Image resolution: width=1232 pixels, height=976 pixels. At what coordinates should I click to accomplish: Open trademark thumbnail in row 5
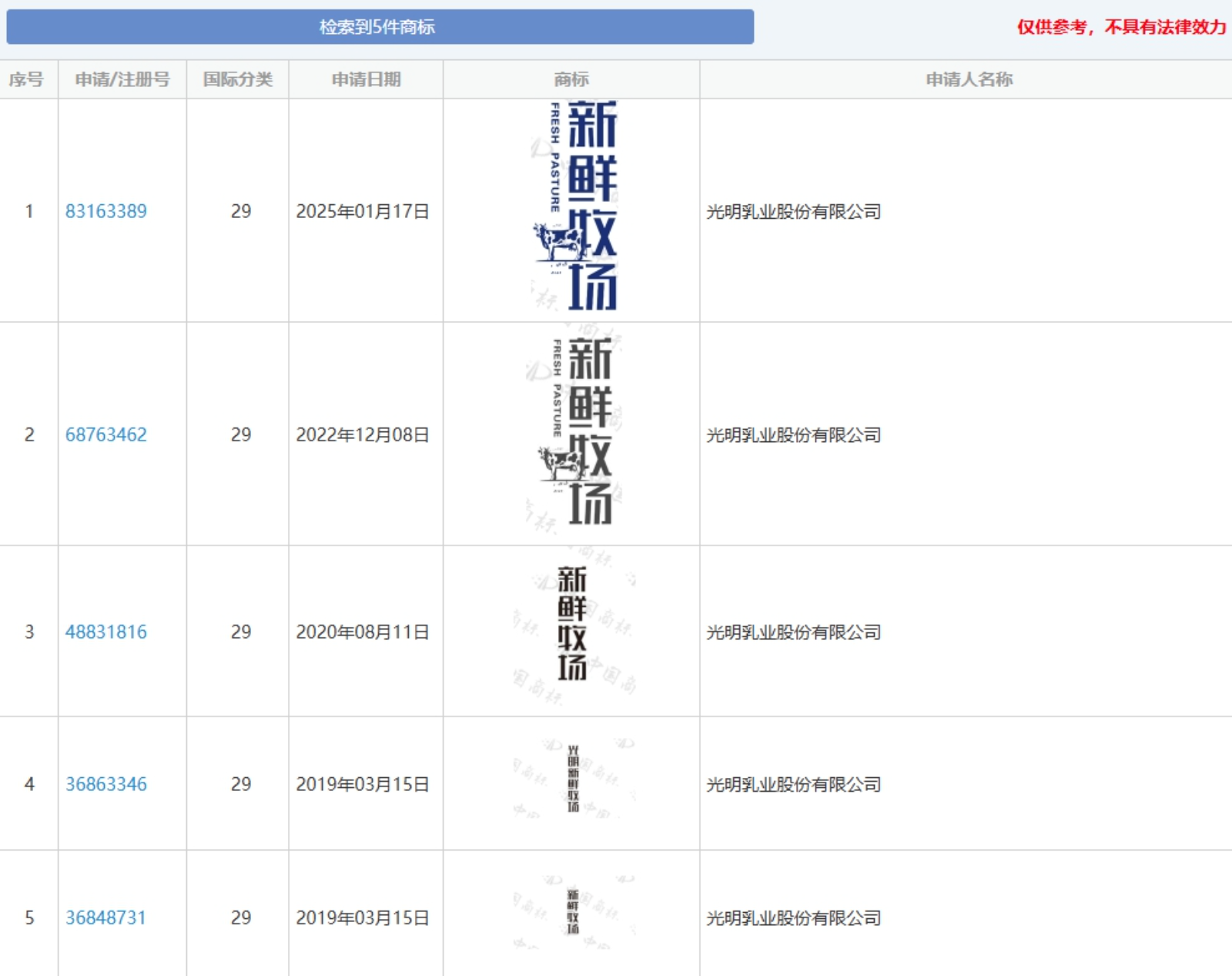(573, 911)
